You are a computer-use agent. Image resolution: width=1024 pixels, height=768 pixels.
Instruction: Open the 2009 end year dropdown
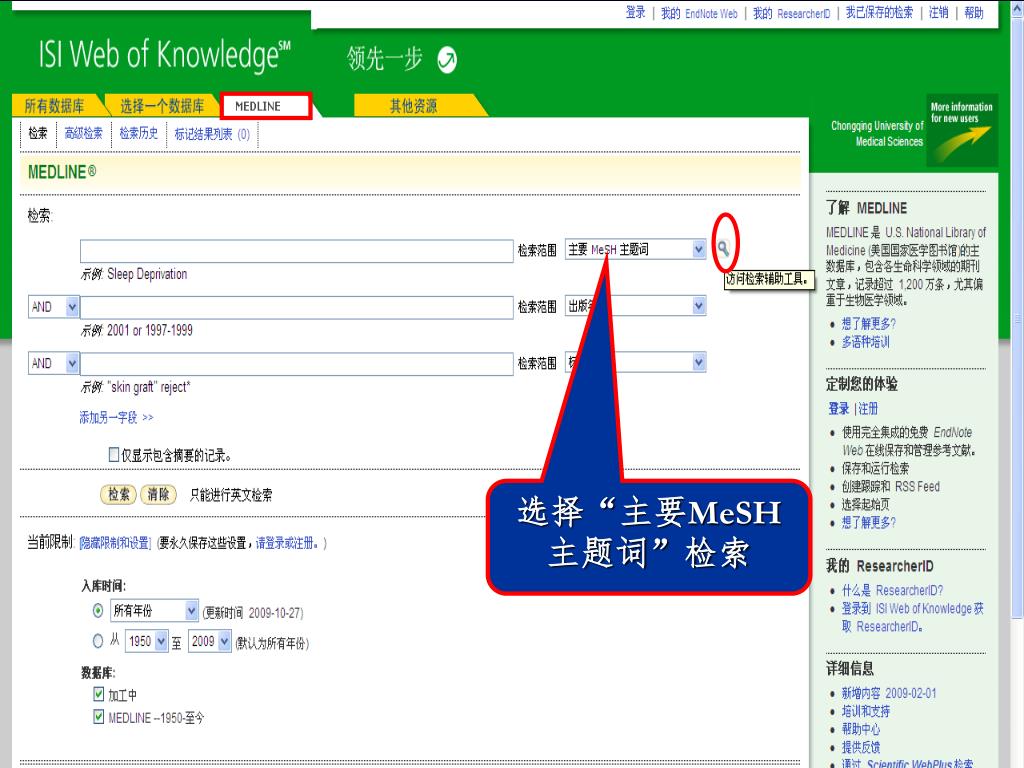point(210,641)
